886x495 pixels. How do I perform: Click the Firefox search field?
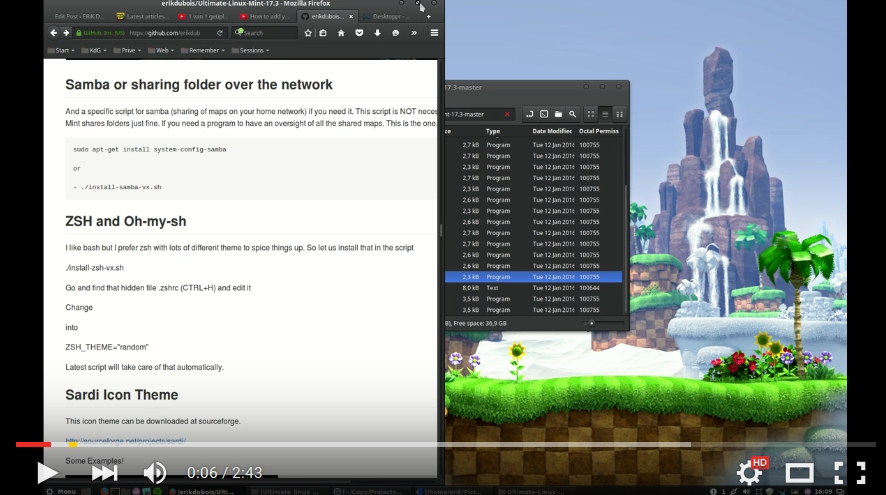(x=264, y=33)
